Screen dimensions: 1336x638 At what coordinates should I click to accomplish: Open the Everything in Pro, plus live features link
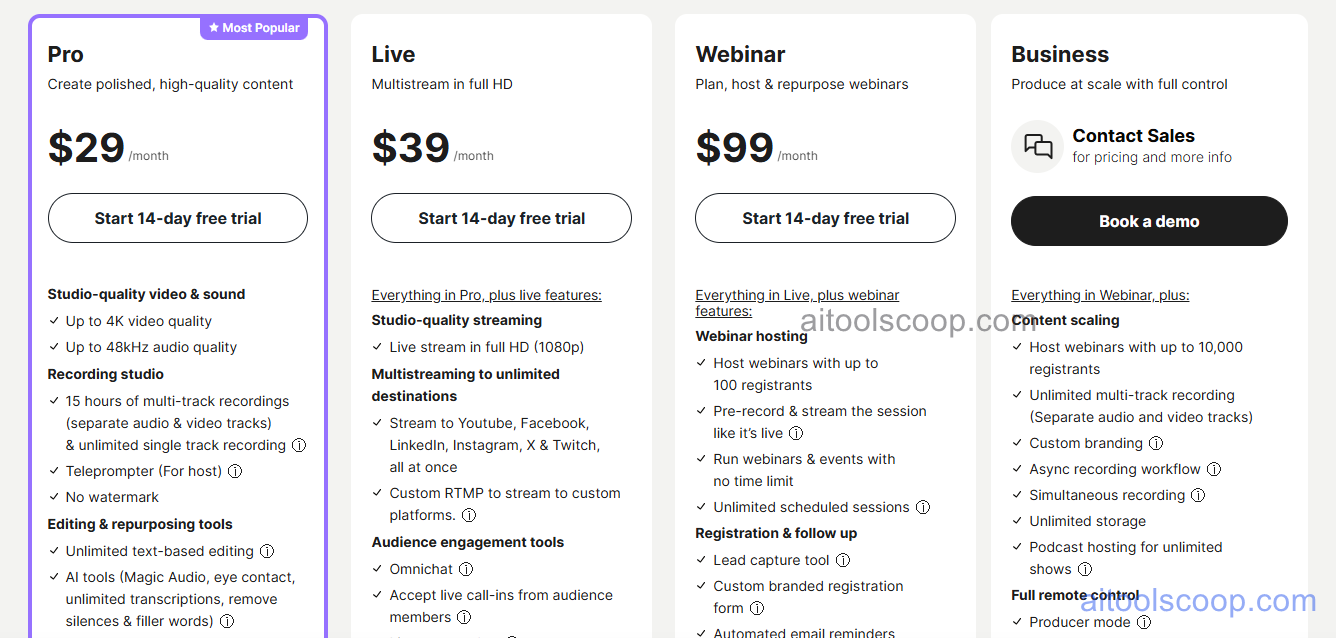(486, 295)
